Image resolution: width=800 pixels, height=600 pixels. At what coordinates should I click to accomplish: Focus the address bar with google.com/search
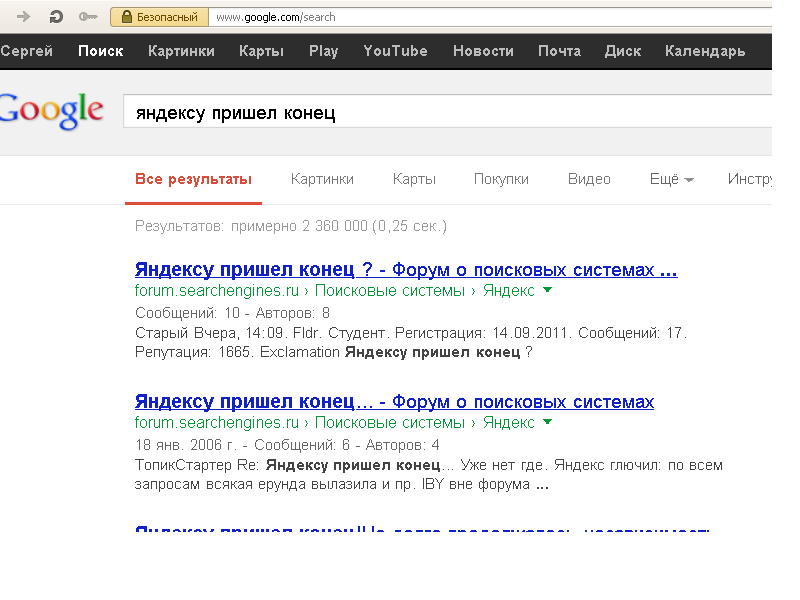(490, 17)
